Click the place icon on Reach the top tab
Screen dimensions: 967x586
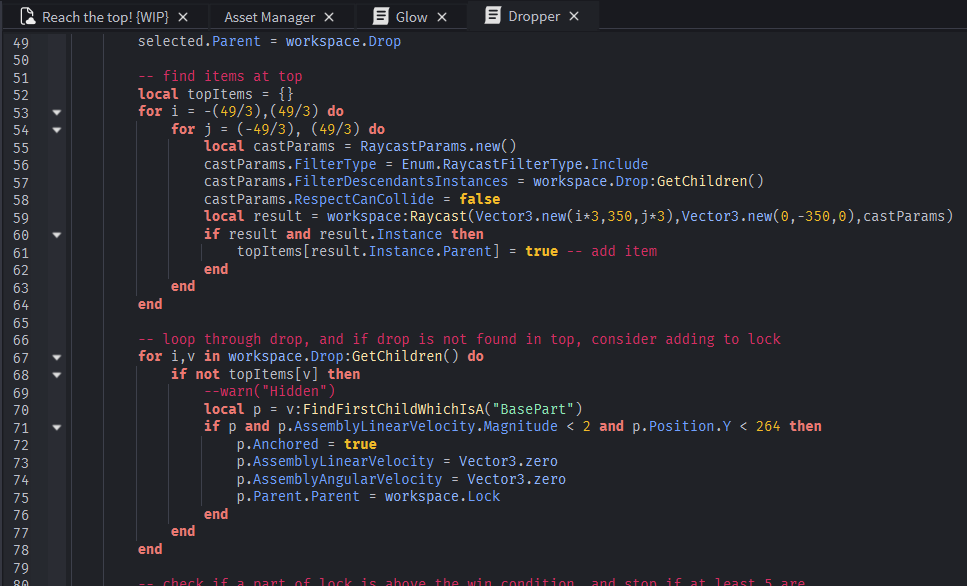click(x=28, y=17)
